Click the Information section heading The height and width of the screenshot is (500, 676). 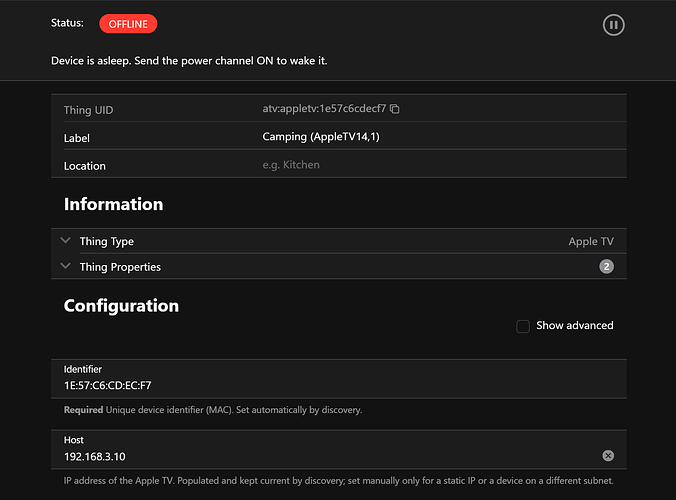pos(113,204)
